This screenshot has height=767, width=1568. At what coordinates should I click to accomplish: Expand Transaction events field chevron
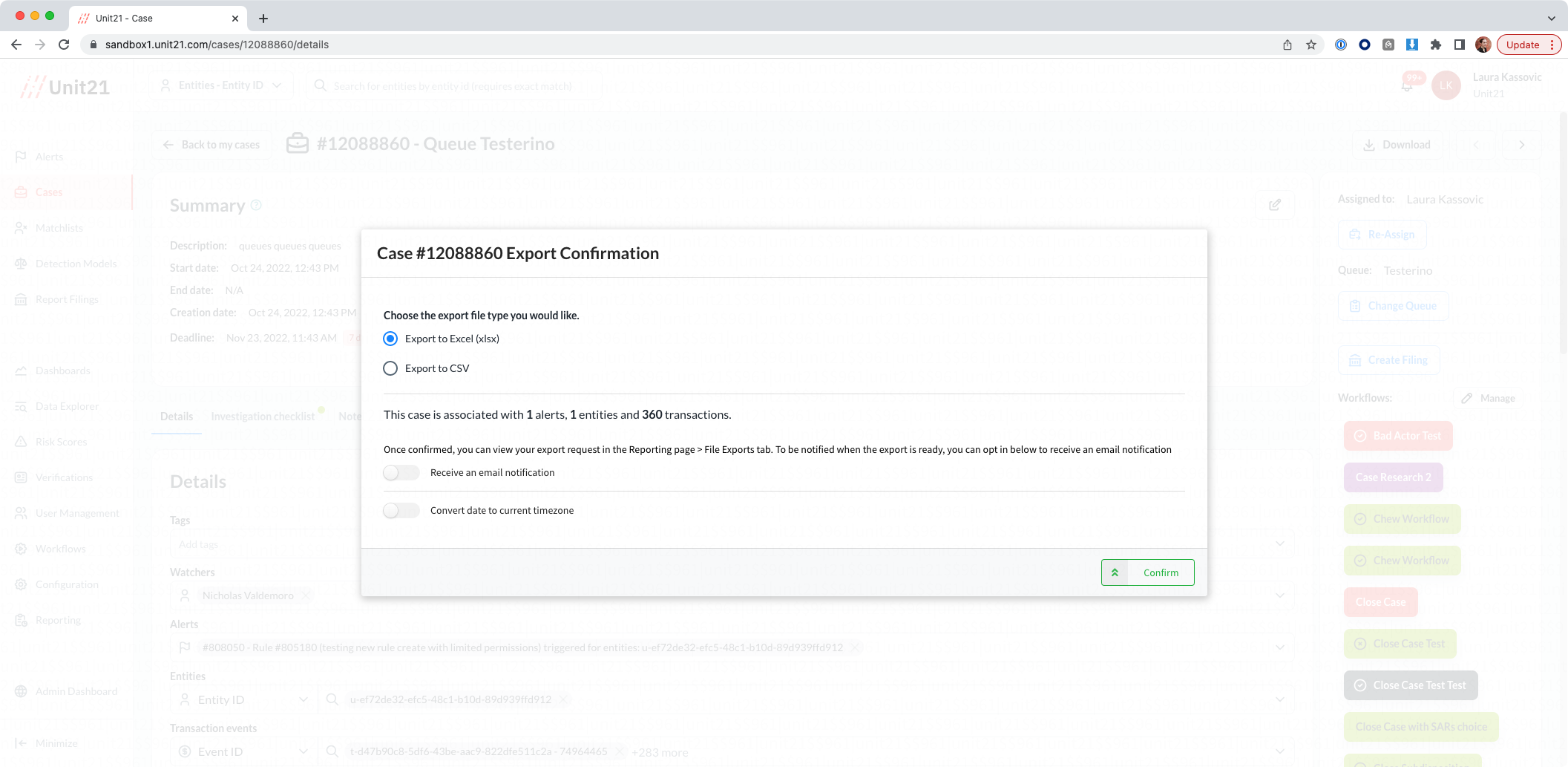point(1280,751)
